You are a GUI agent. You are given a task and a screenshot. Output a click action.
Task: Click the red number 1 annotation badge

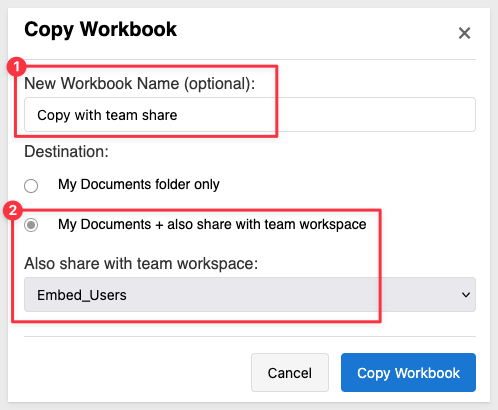[16, 67]
